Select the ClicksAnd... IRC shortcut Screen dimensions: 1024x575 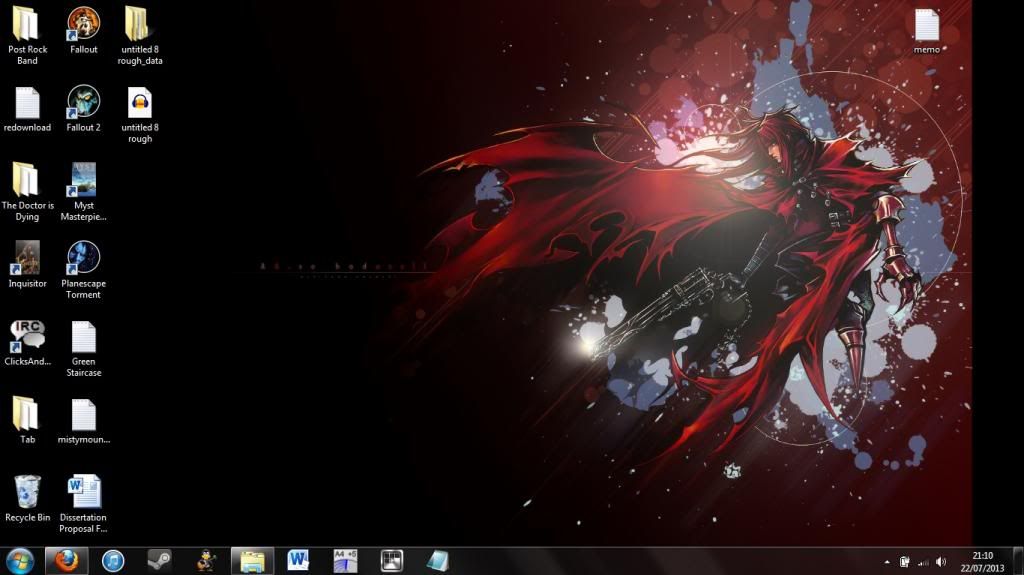point(27,342)
